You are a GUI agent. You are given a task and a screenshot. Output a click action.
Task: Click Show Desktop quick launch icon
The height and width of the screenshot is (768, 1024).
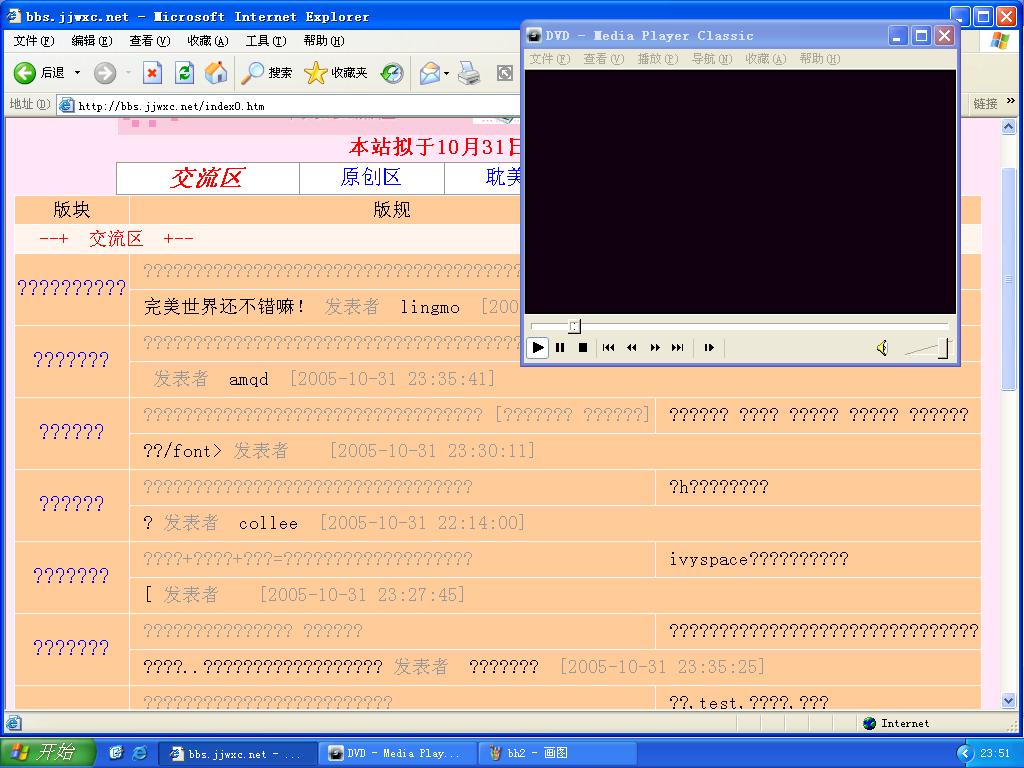116,753
